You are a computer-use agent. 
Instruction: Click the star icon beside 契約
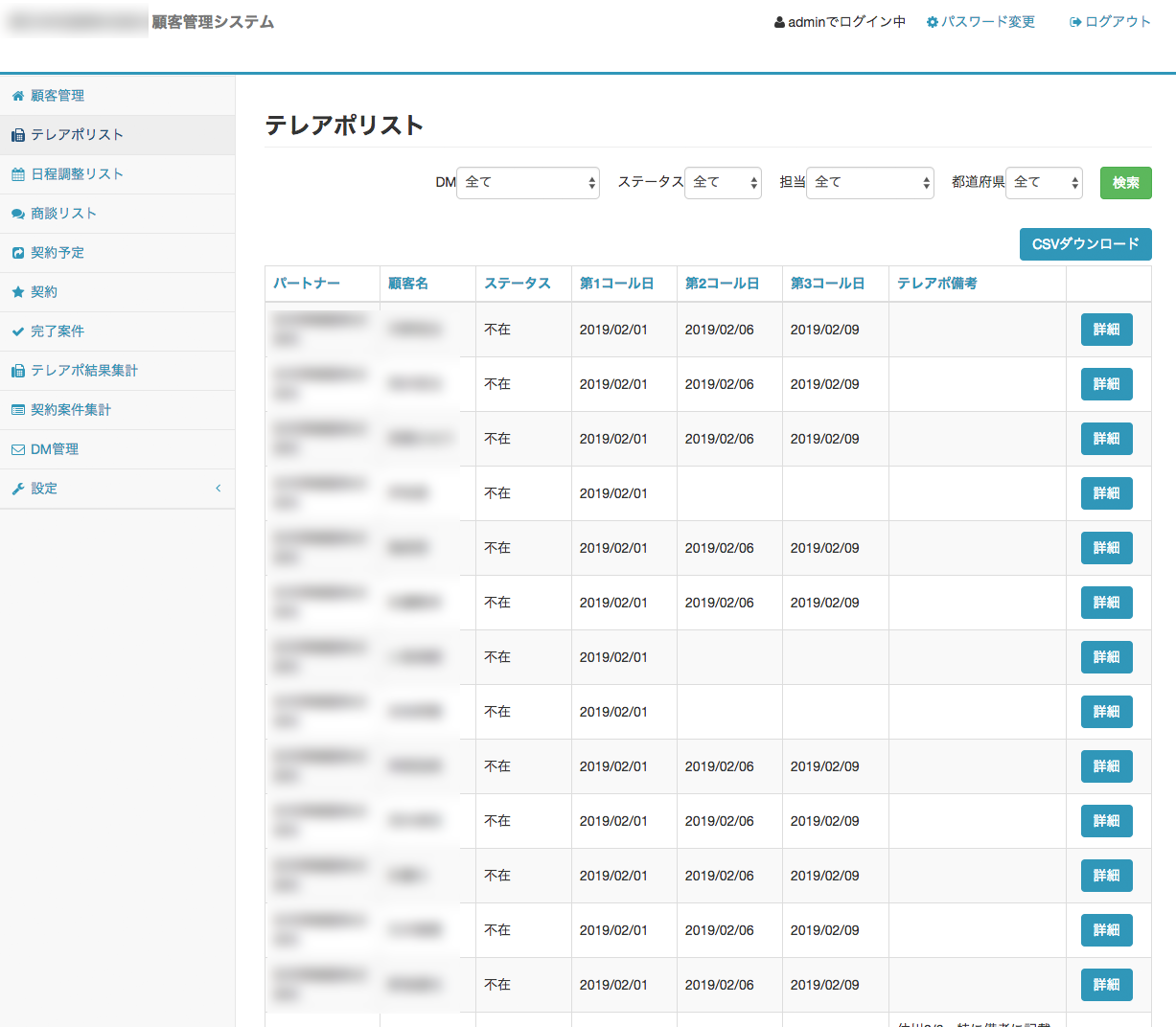pos(17,292)
